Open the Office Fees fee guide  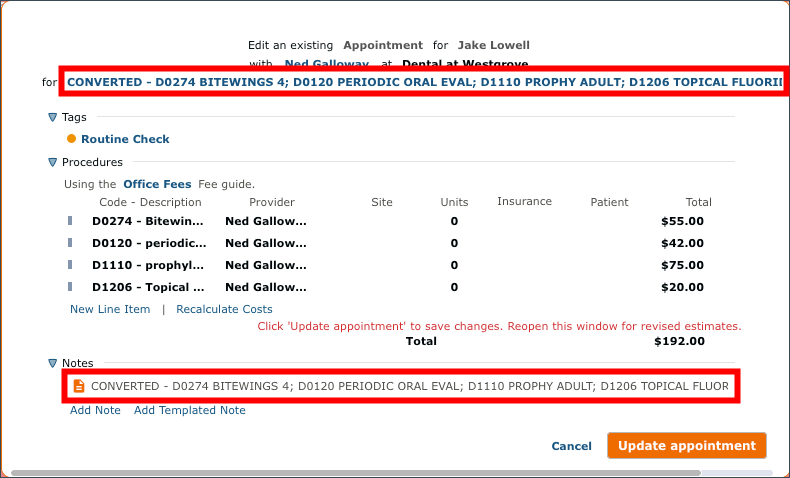click(x=157, y=184)
